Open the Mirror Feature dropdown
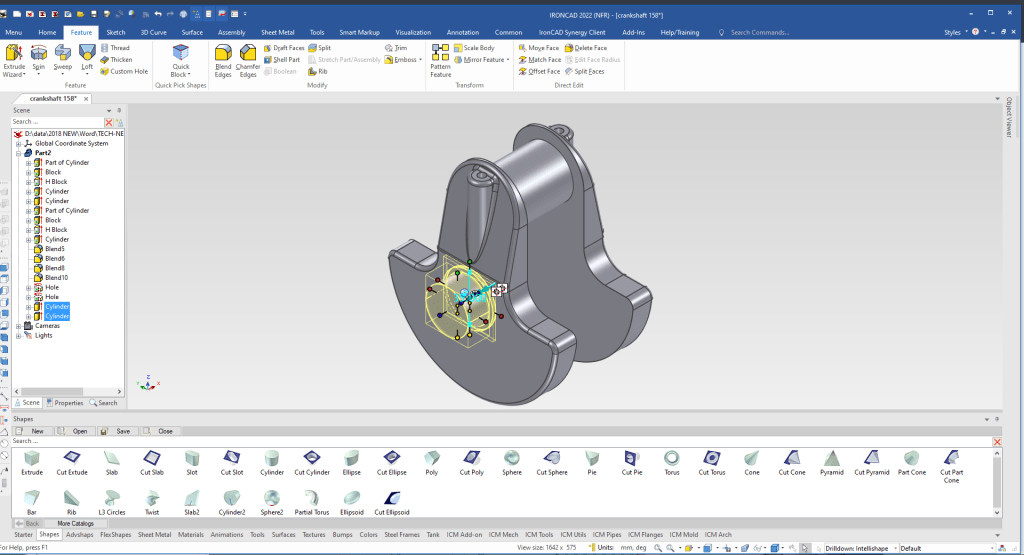The image size is (1024, 555). 507,60
